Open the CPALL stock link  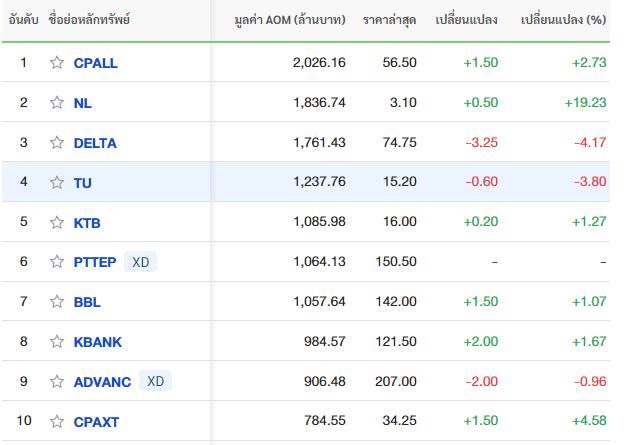[95, 63]
